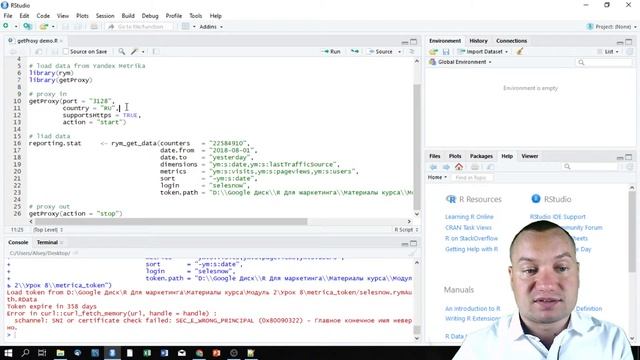Open the Addins dropdown
Image resolution: width=640 pixels, height=360 pixels.
211,27
